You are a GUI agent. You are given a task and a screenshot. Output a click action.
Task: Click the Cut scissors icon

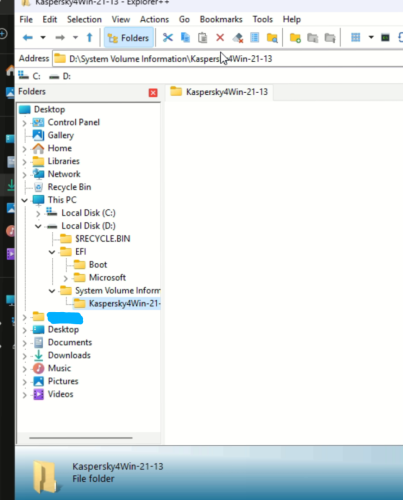click(168, 38)
